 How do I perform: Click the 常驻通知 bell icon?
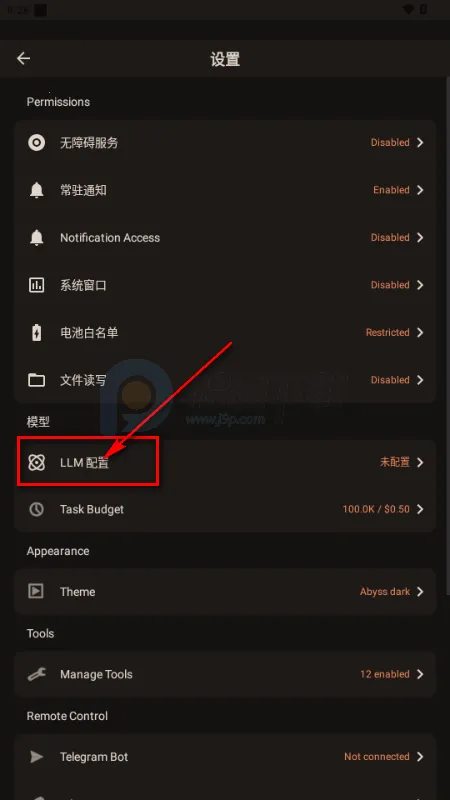pos(36,190)
